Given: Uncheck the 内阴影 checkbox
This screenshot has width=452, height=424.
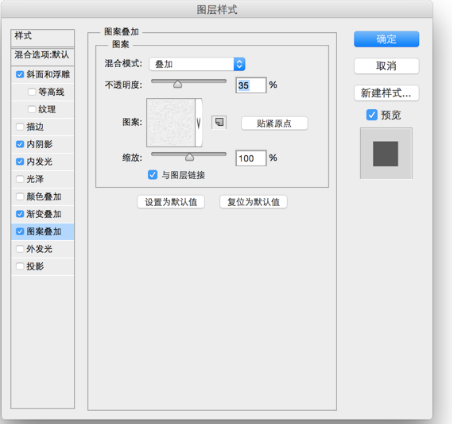Looking at the screenshot, I should tap(20, 144).
